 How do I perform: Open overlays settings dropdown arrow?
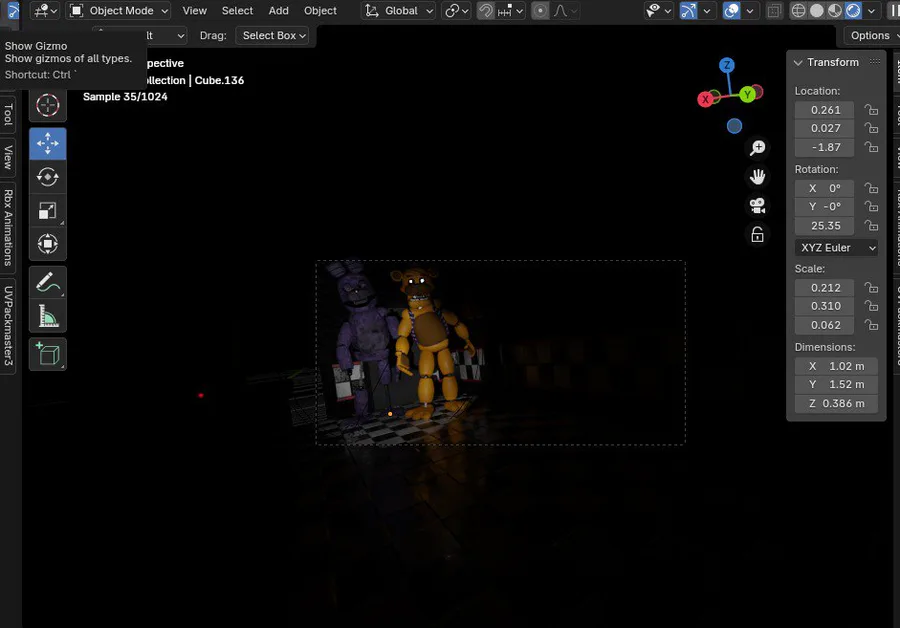pyautogui.click(x=750, y=11)
